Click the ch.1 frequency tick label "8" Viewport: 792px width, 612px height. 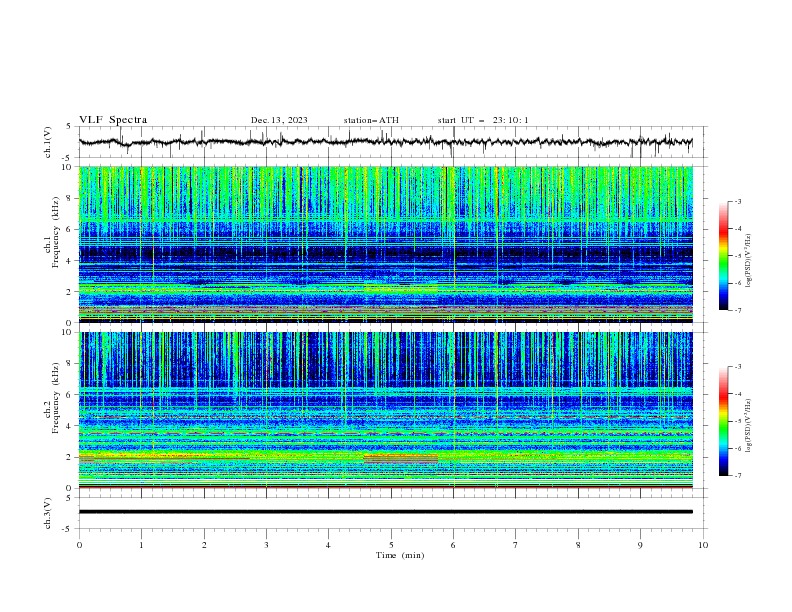click(70, 198)
